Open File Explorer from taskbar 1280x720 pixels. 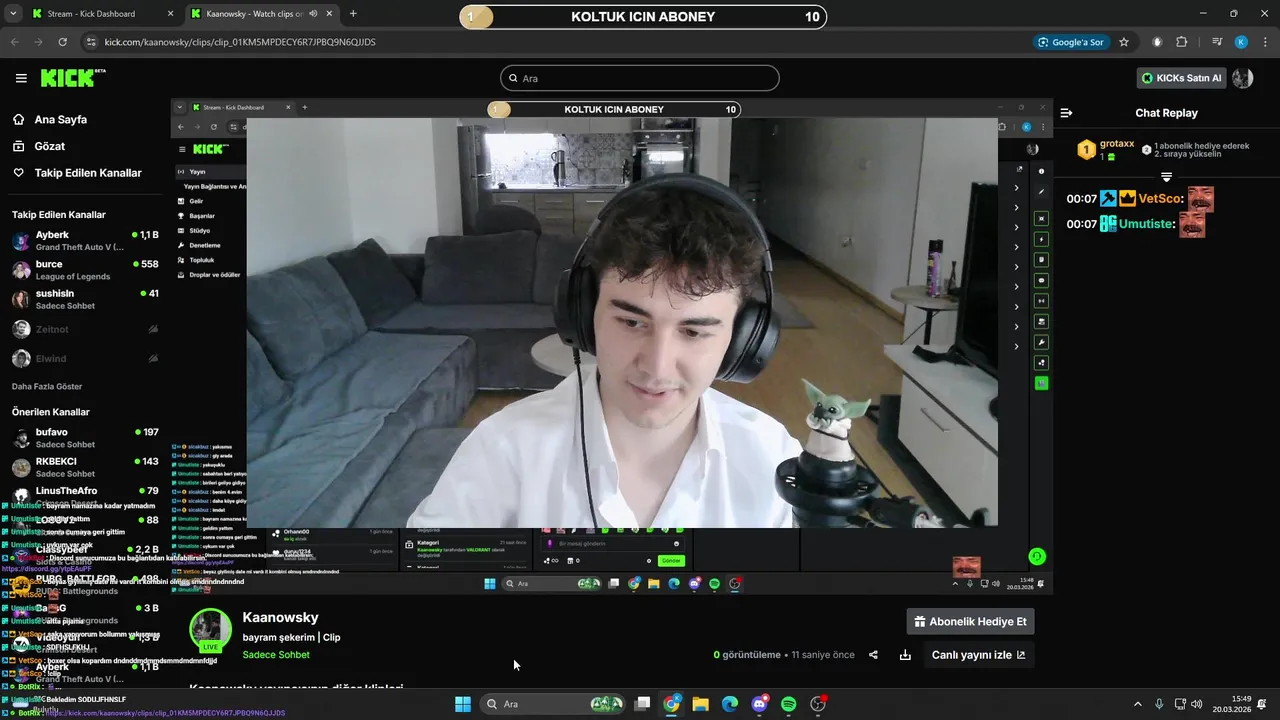[x=701, y=704]
